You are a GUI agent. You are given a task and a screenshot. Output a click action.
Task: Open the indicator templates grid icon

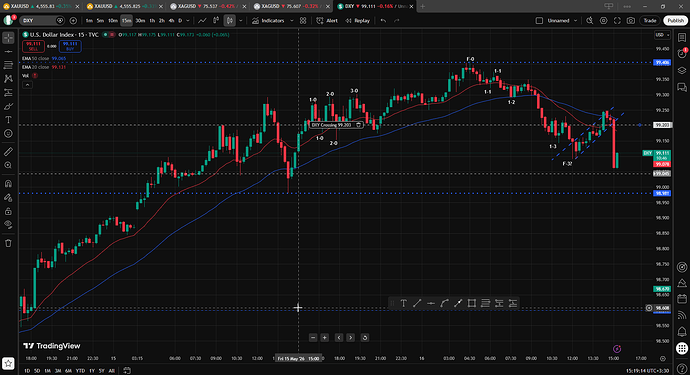(303, 21)
